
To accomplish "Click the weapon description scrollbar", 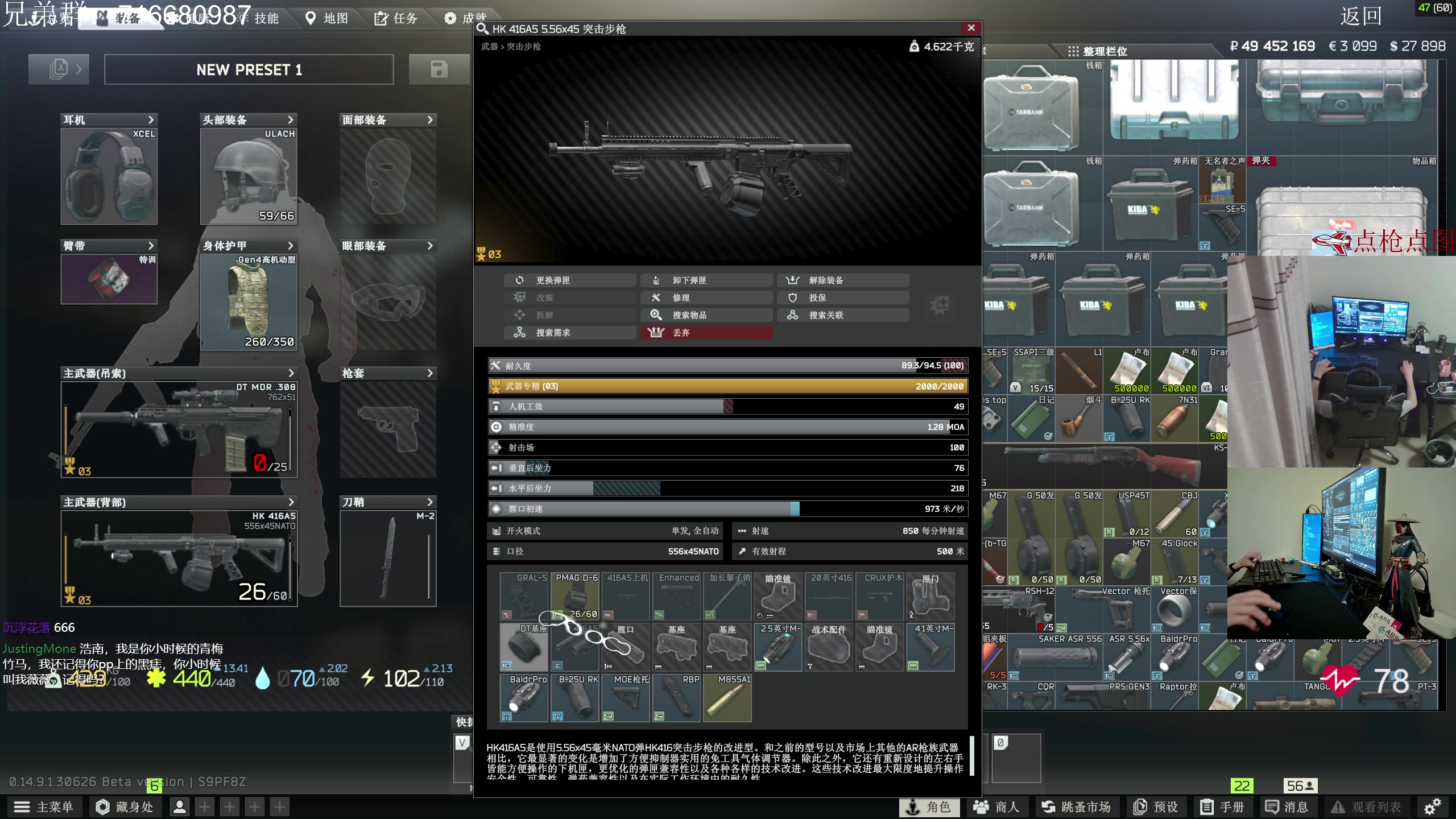I will (972, 755).
